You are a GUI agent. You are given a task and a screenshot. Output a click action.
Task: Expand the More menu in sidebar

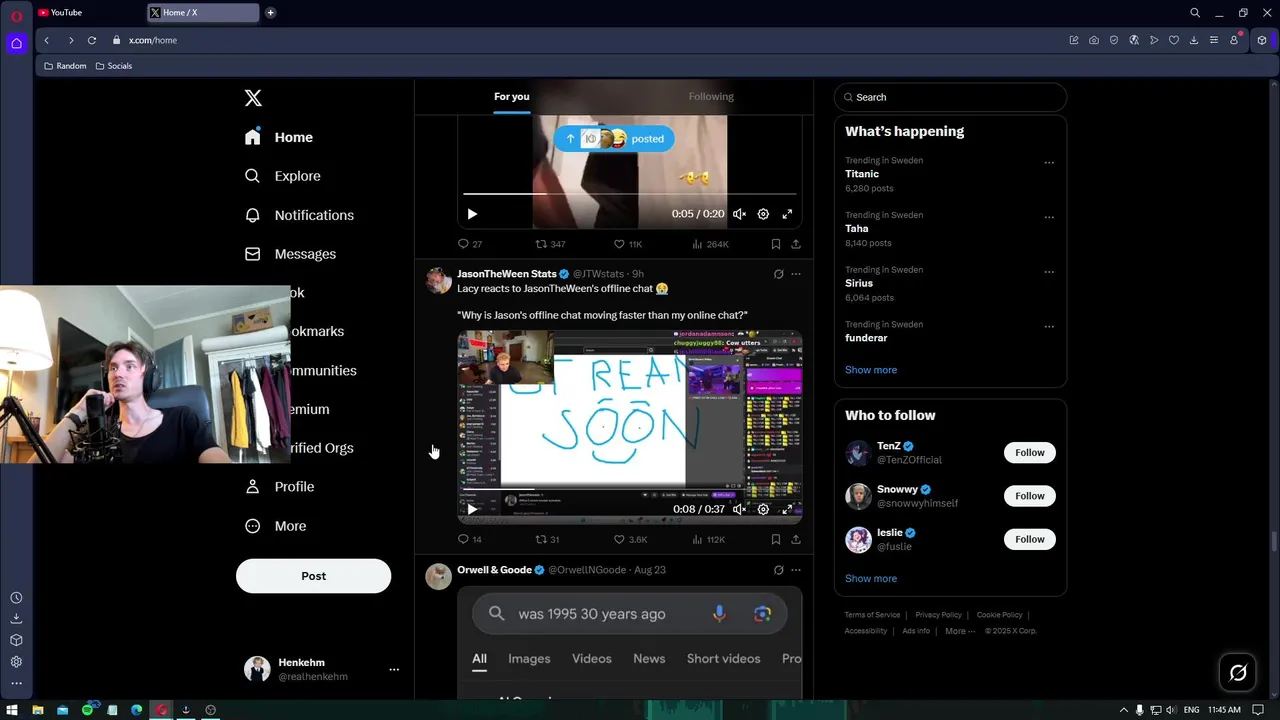coord(276,526)
